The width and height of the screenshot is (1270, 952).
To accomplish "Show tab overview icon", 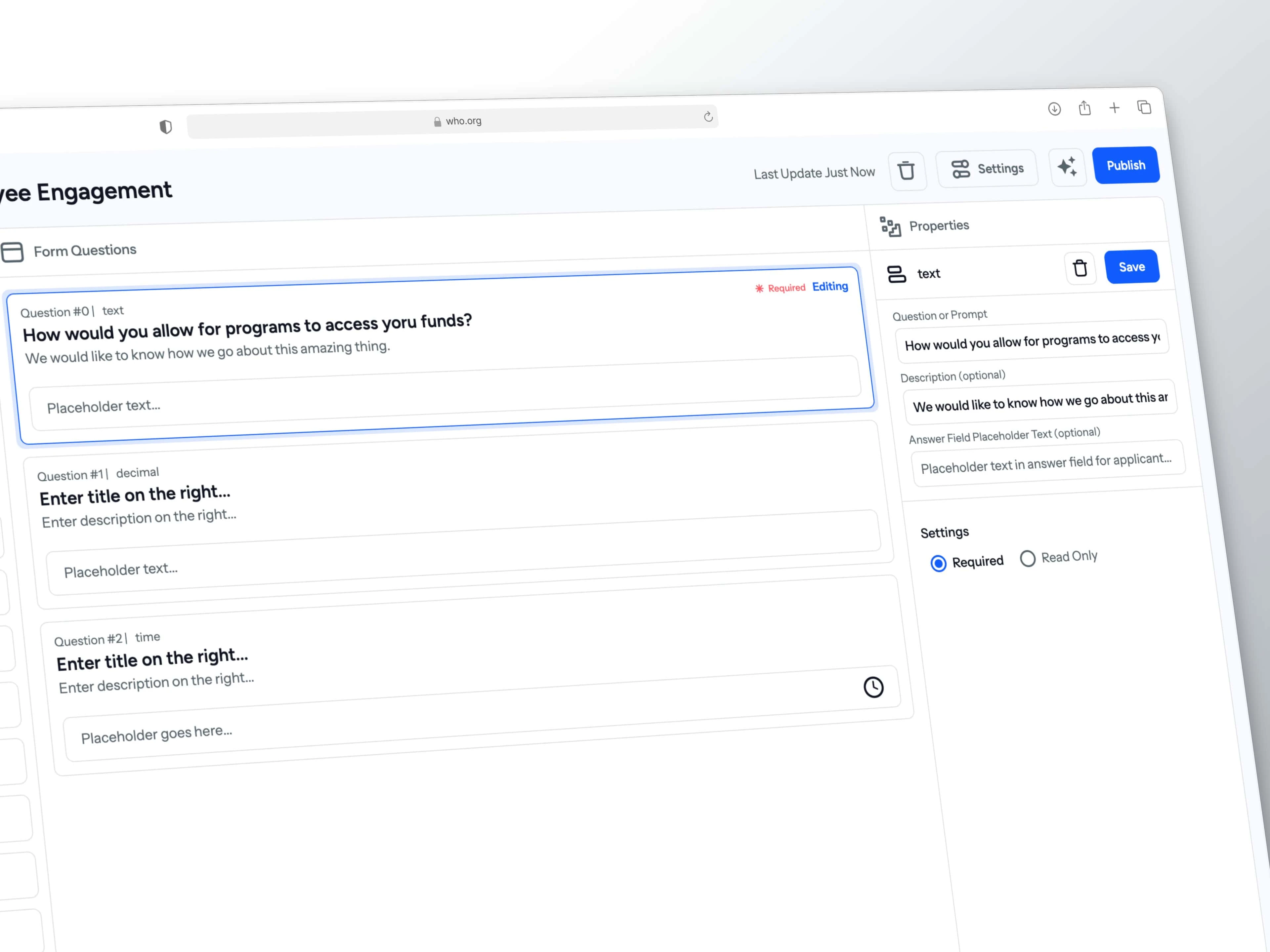I will click(x=1144, y=107).
